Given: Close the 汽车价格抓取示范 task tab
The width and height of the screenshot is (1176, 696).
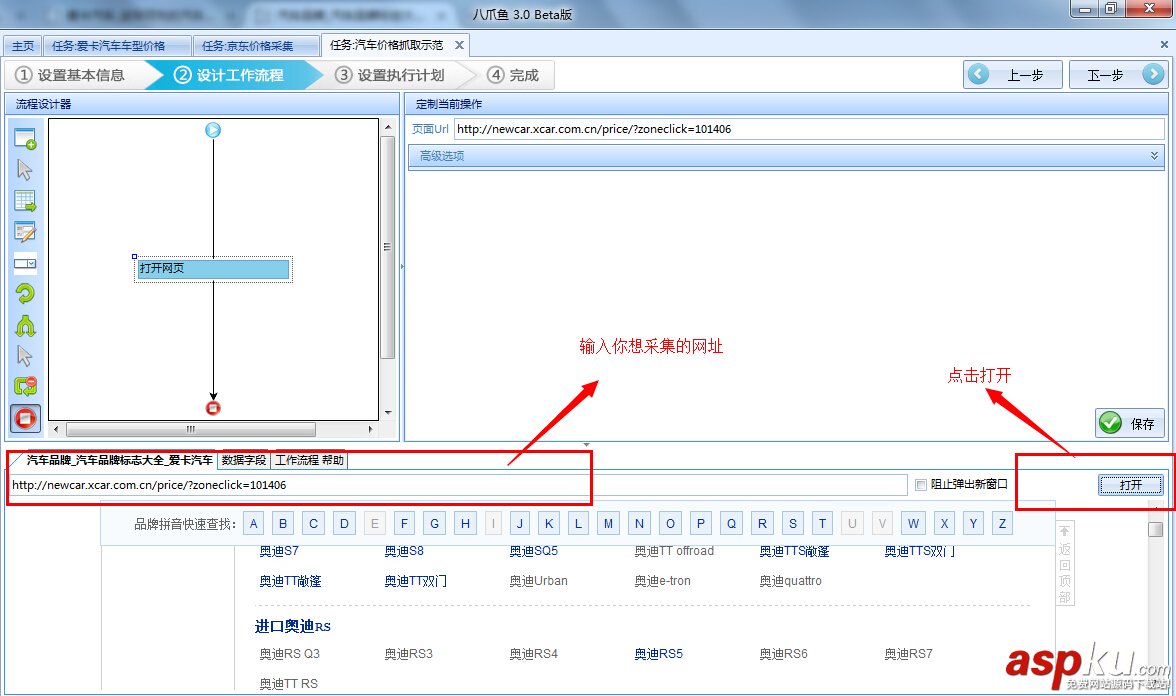Looking at the screenshot, I should (x=459, y=45).
